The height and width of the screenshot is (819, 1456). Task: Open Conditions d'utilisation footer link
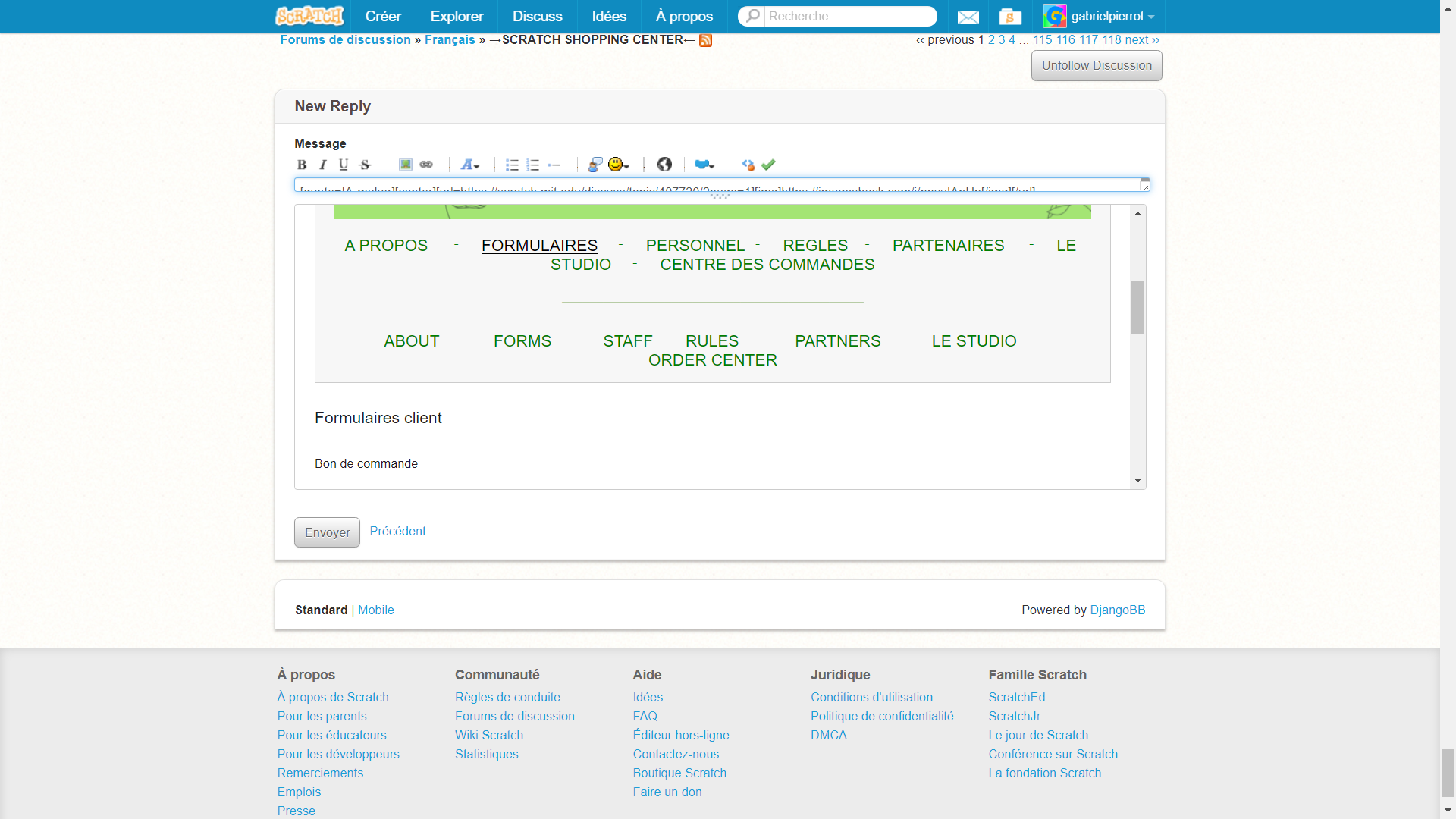tap(871, 697)
